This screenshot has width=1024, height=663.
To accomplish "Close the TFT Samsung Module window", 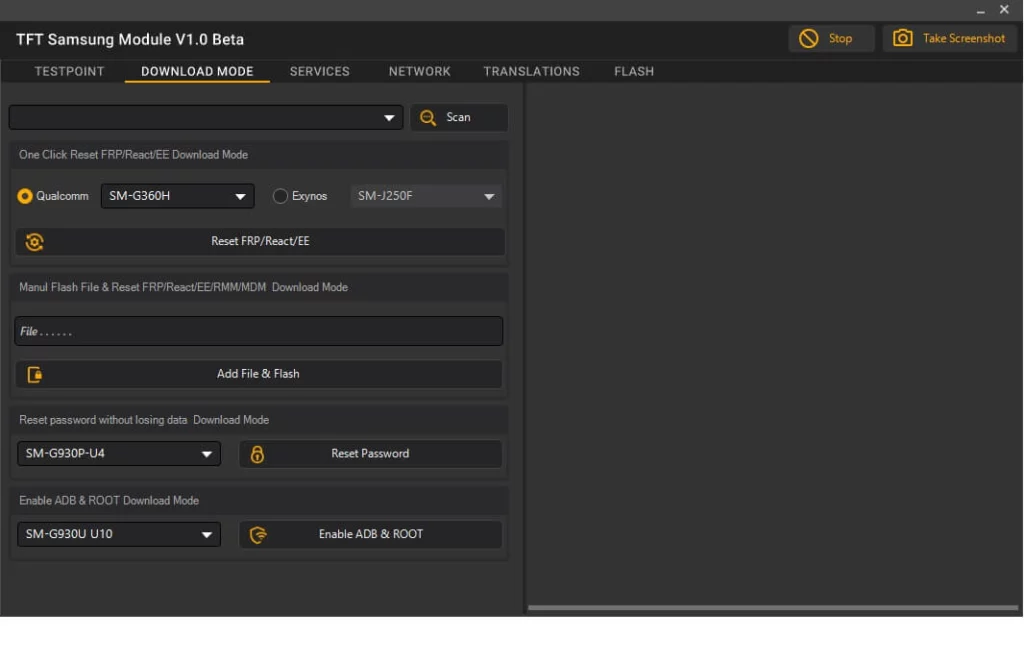I will click(1004, 9).
